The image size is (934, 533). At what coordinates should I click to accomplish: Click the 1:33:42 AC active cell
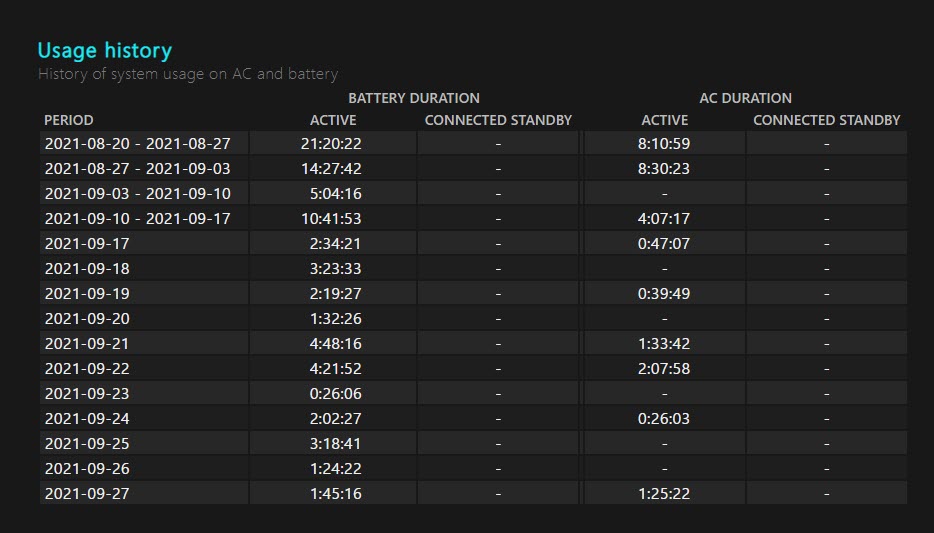pyautogui.click(x=664, y=344)
